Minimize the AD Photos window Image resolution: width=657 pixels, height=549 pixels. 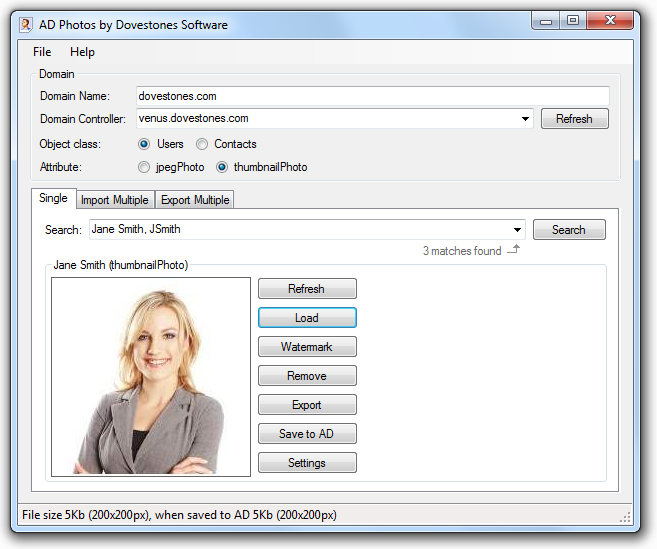click(545, 21)
